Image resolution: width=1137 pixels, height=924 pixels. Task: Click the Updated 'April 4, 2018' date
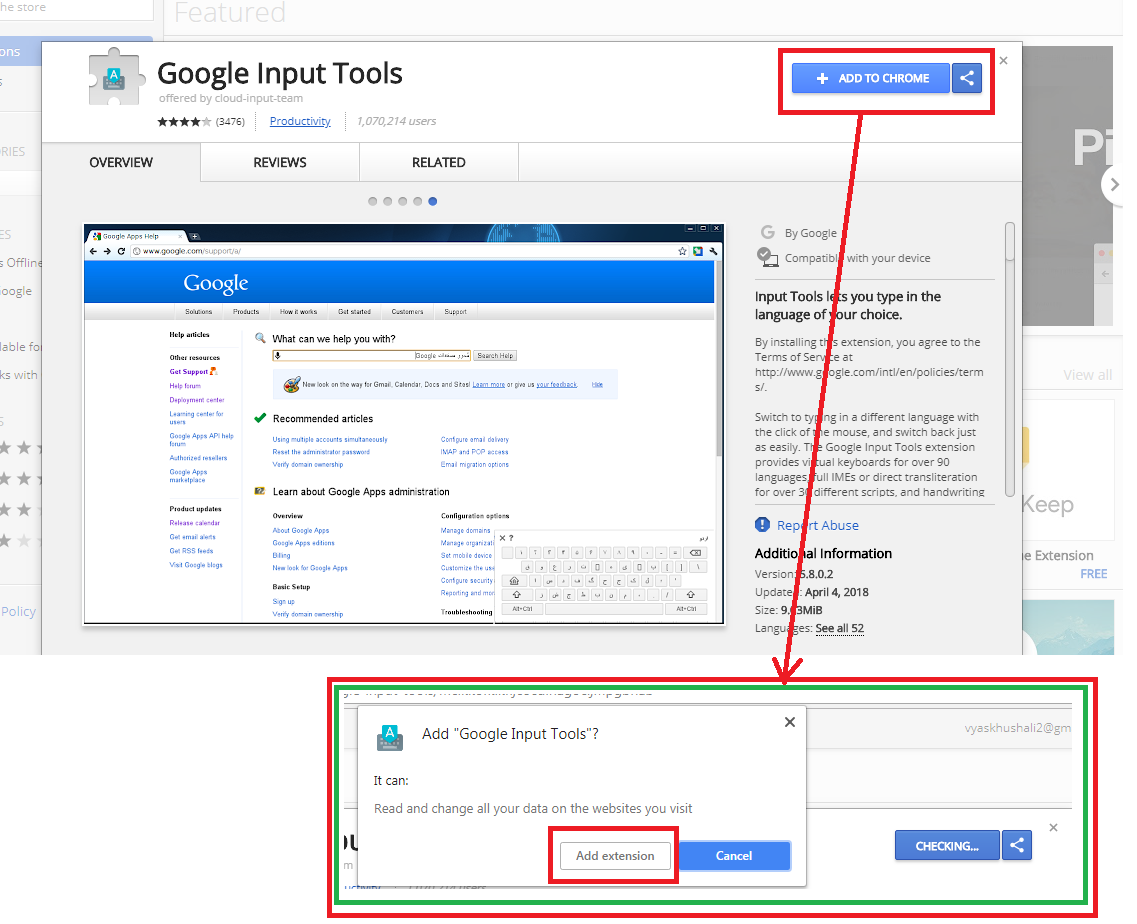pyautogui.click(x=837, y=592)
